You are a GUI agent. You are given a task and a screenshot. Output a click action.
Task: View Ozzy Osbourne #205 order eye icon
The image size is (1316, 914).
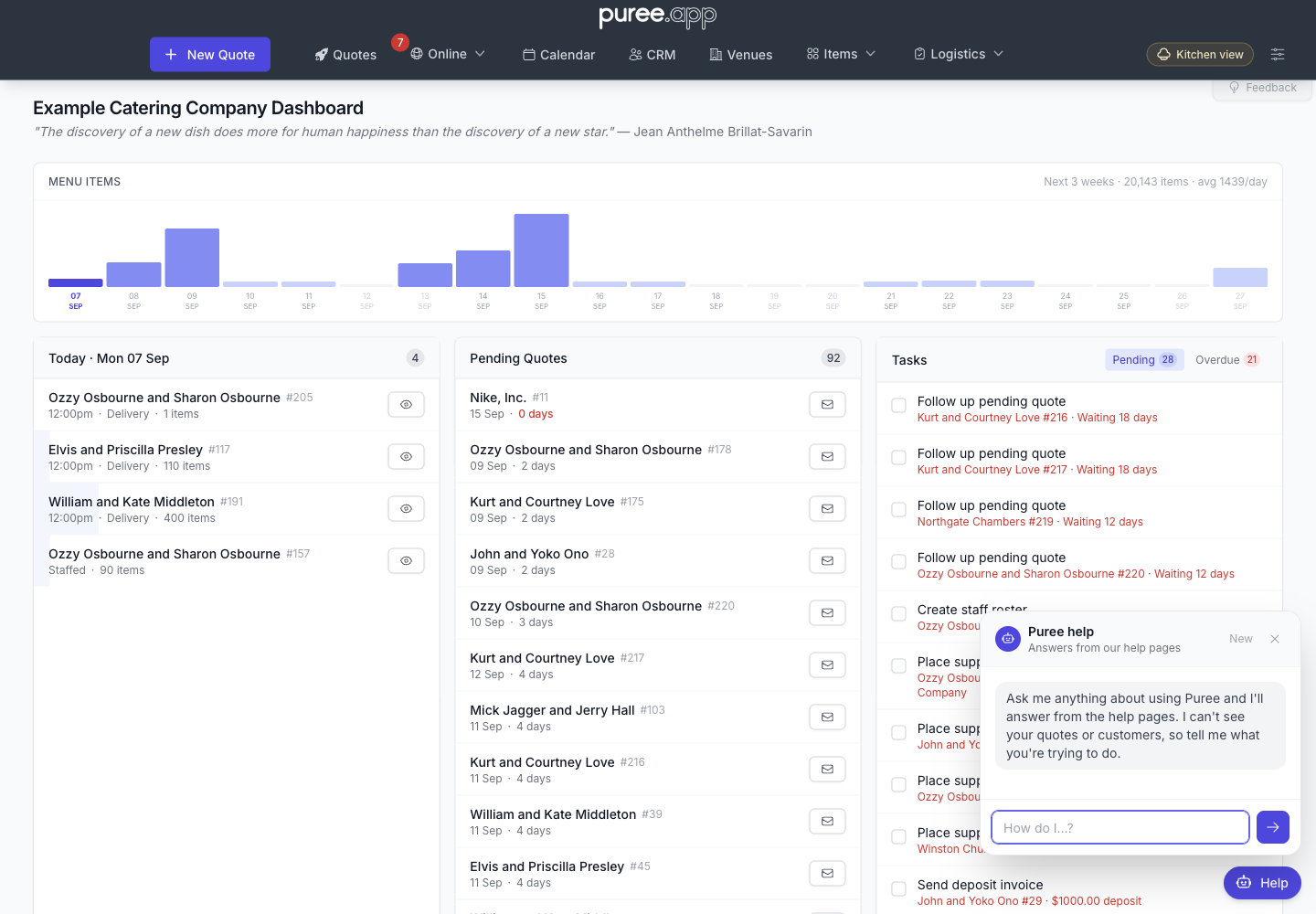[407, 404]
